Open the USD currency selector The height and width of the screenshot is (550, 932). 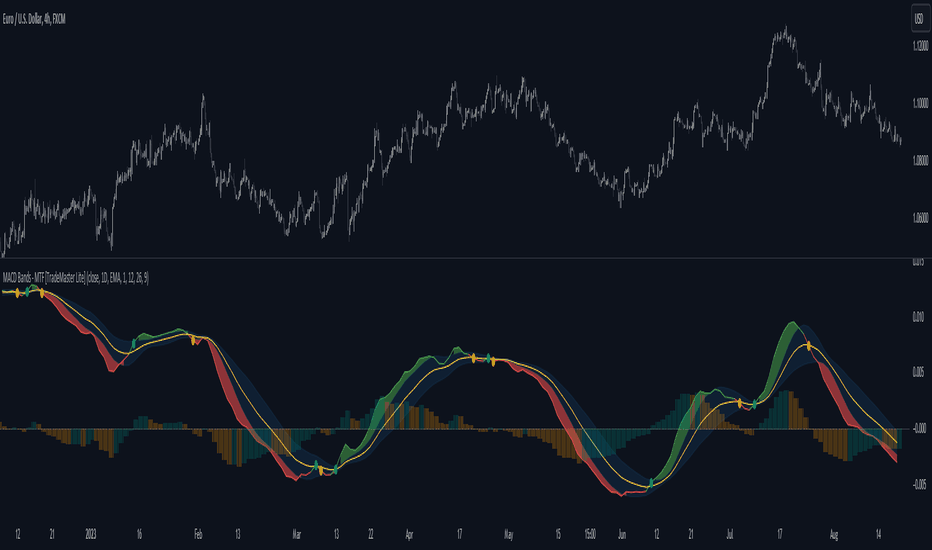click(918, 20)
